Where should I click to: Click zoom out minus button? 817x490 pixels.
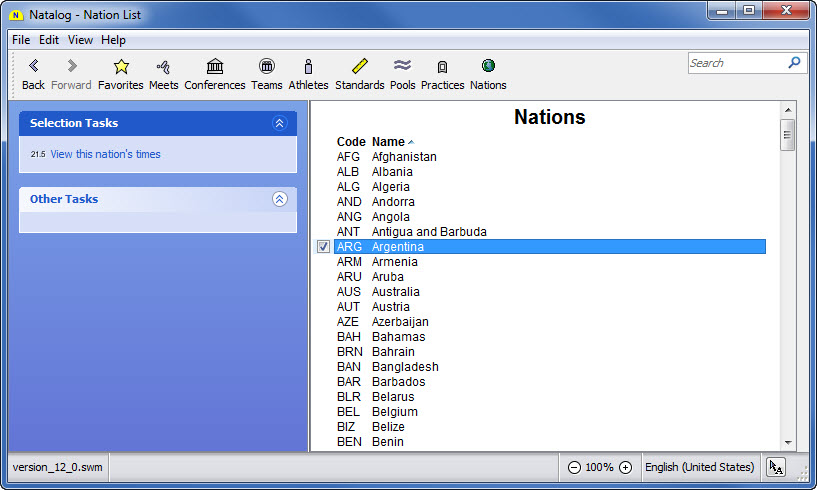coord(574,467)
